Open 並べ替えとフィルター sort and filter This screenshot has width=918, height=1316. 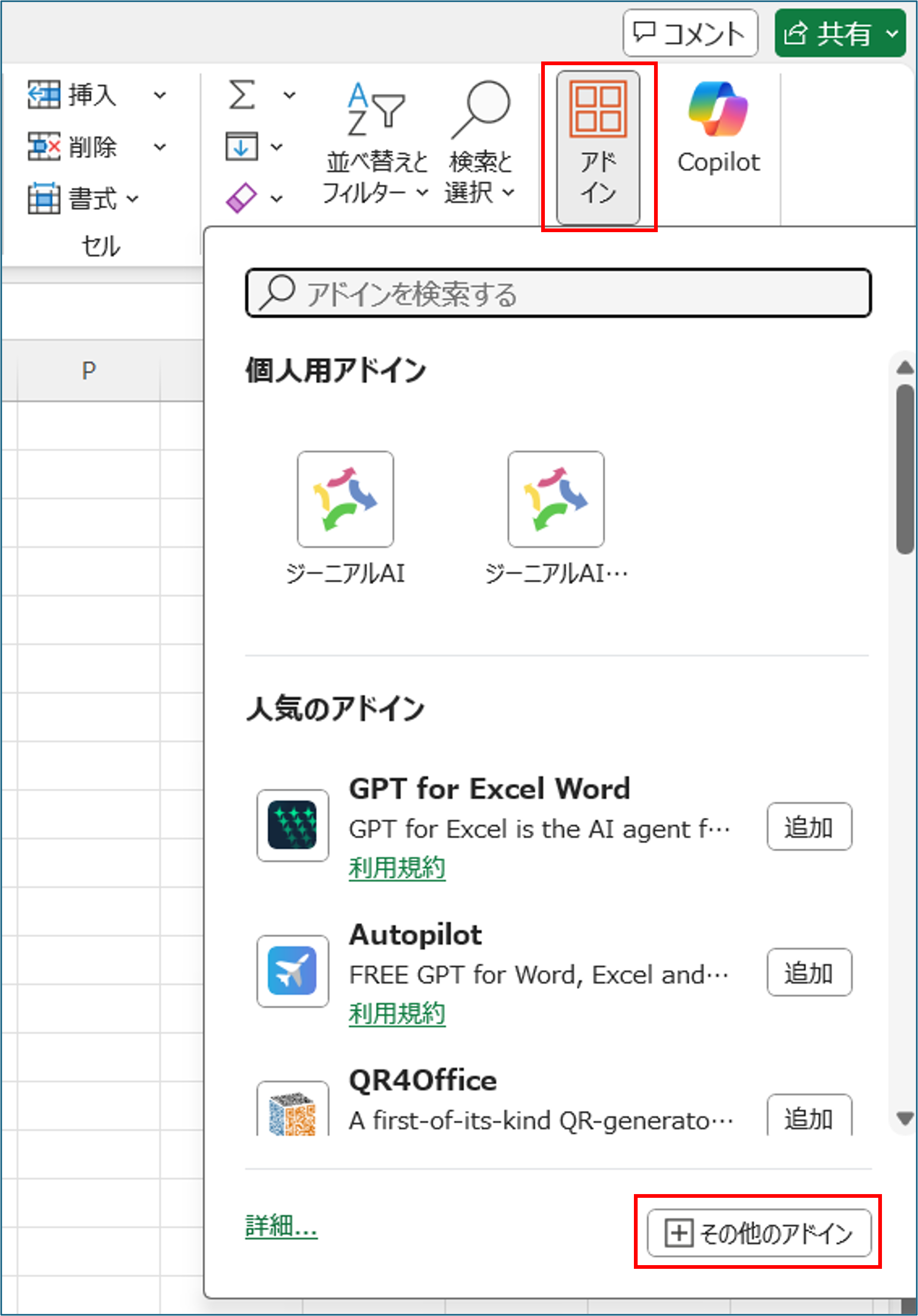pos(375,143)
